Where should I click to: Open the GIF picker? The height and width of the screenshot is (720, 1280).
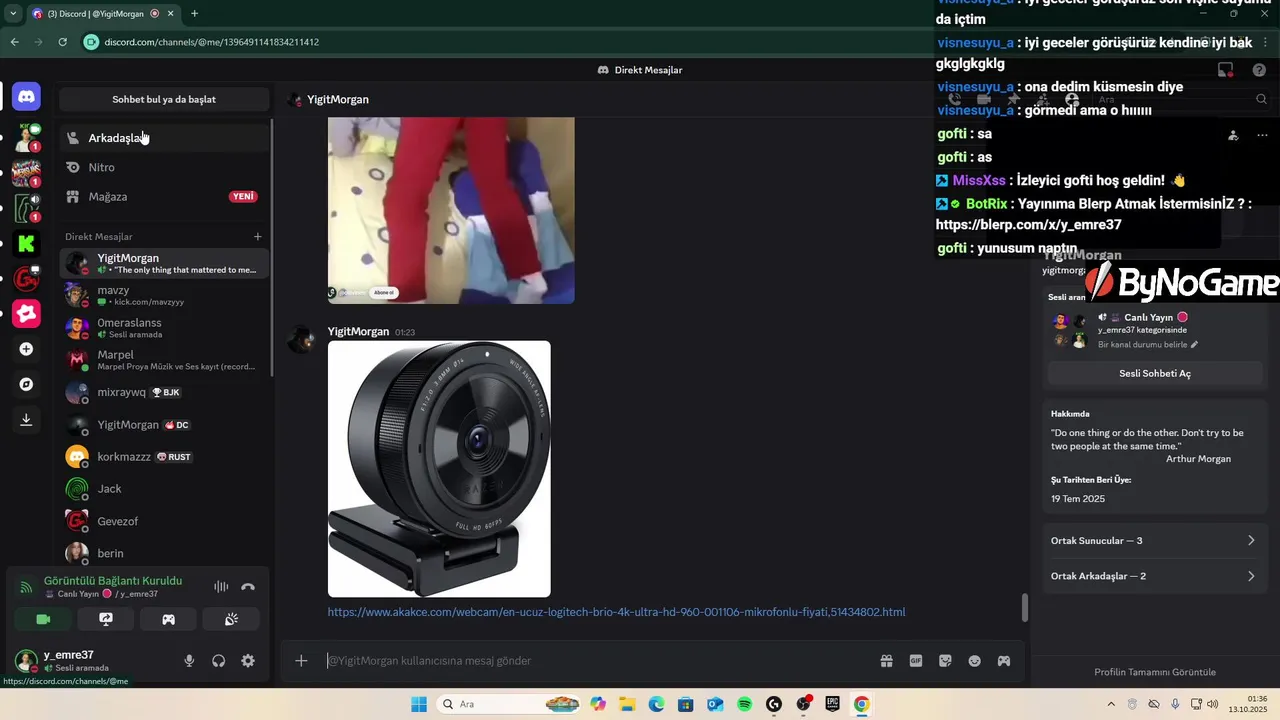[x=915, y=661]
